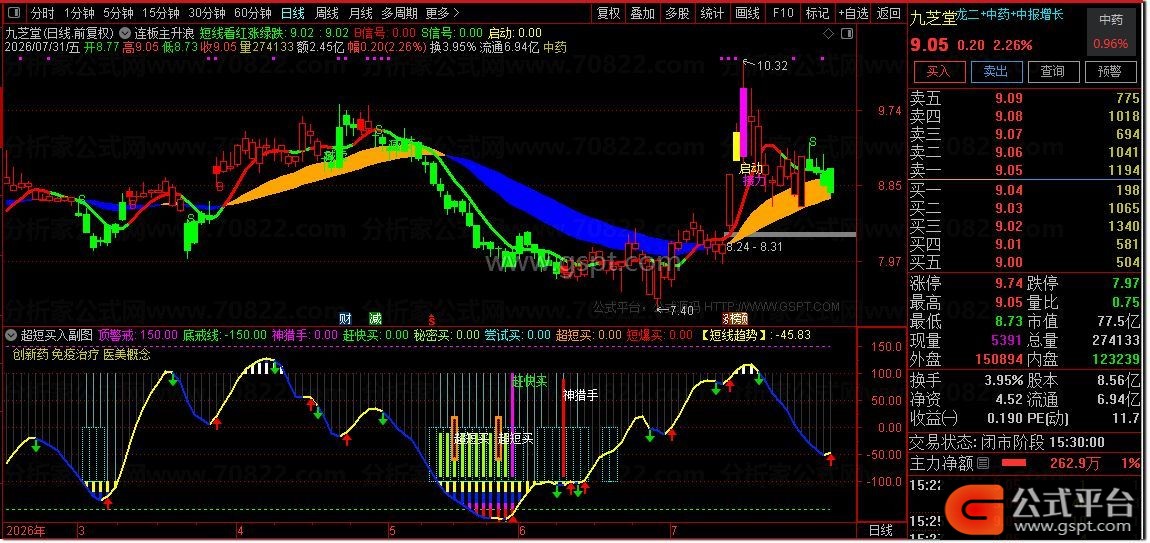Click the 接力 signal label on chart
The image size is (1150, 543).
(x=754, y=179)
